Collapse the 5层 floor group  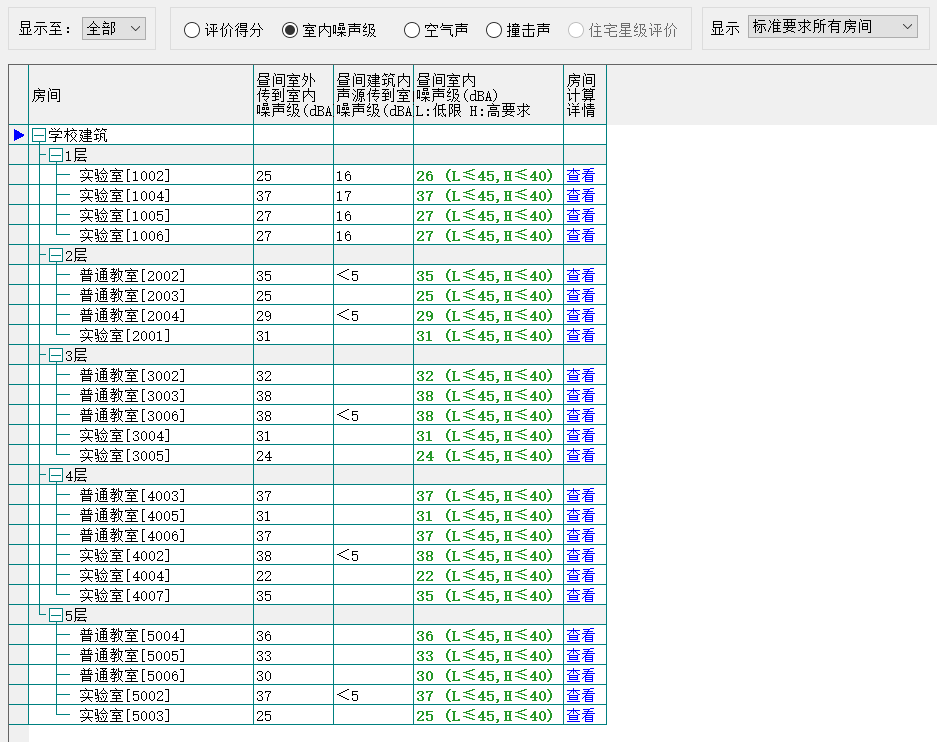[56, 615]
